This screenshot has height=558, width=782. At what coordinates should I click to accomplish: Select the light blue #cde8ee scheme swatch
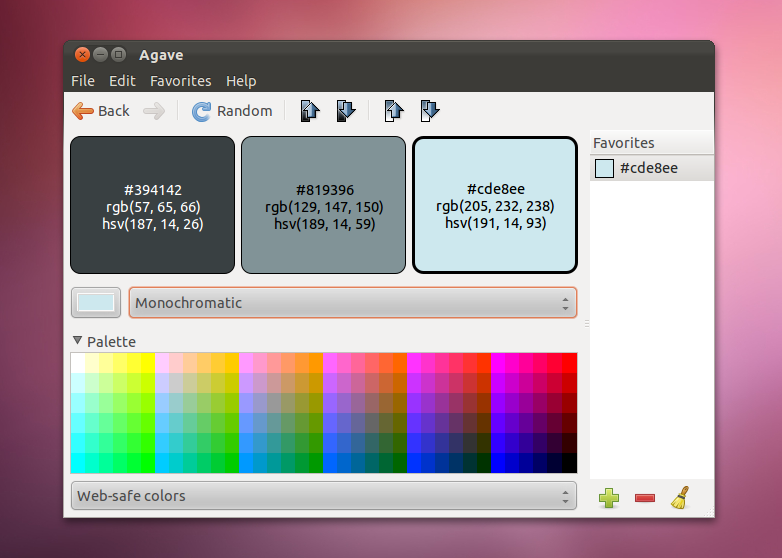coord(495,205)
